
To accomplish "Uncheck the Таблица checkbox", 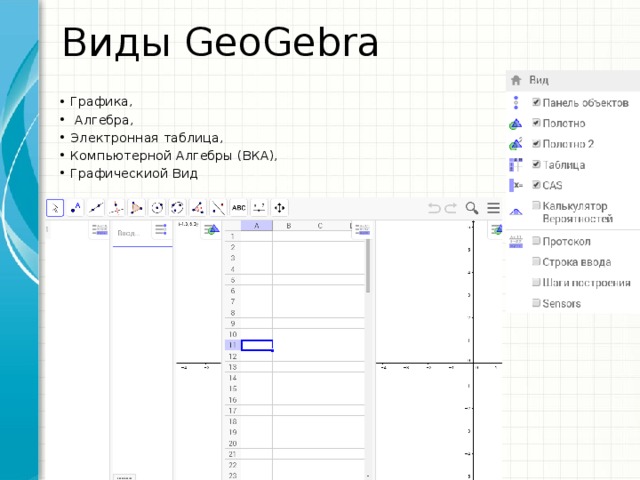I will pyautogui.click(x=536, y=164).
